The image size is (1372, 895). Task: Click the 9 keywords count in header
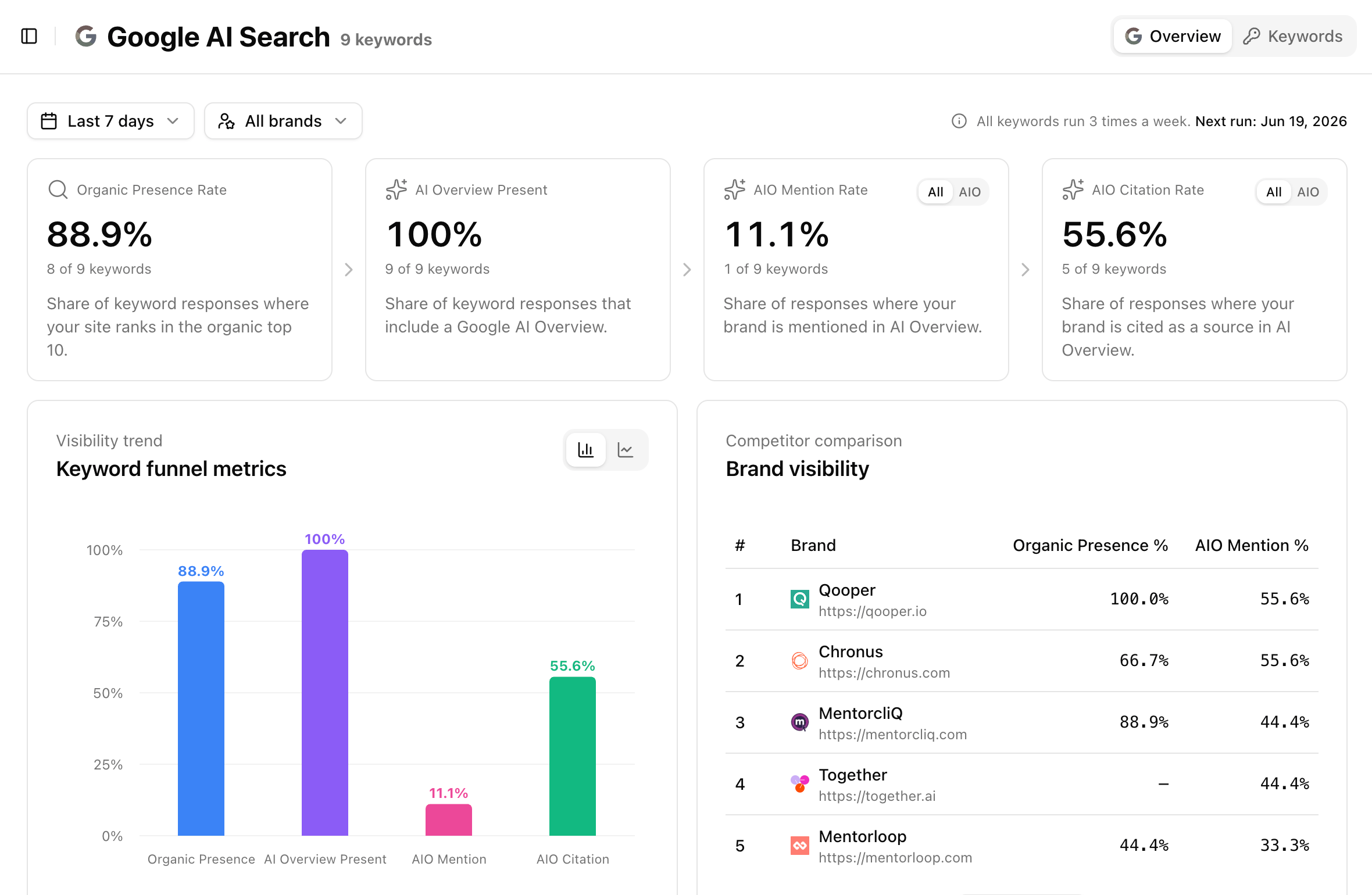pos(386,40)
